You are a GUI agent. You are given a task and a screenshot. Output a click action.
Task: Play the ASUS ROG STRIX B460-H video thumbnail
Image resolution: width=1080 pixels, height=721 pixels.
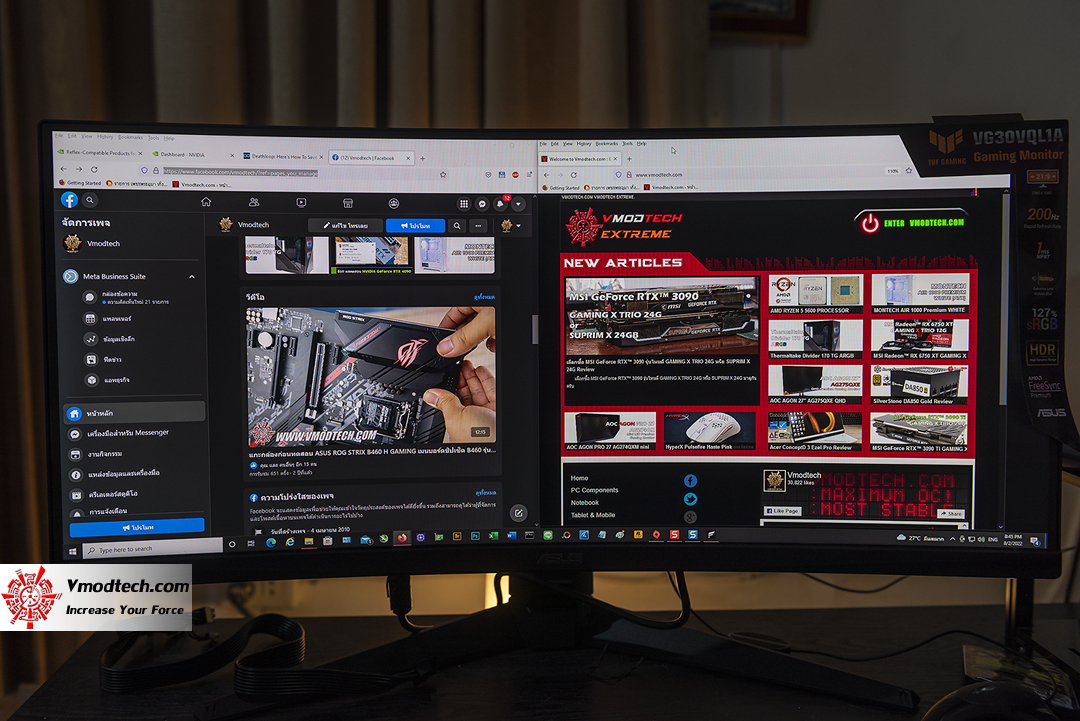pyautogui.click(x=371, y=377)
